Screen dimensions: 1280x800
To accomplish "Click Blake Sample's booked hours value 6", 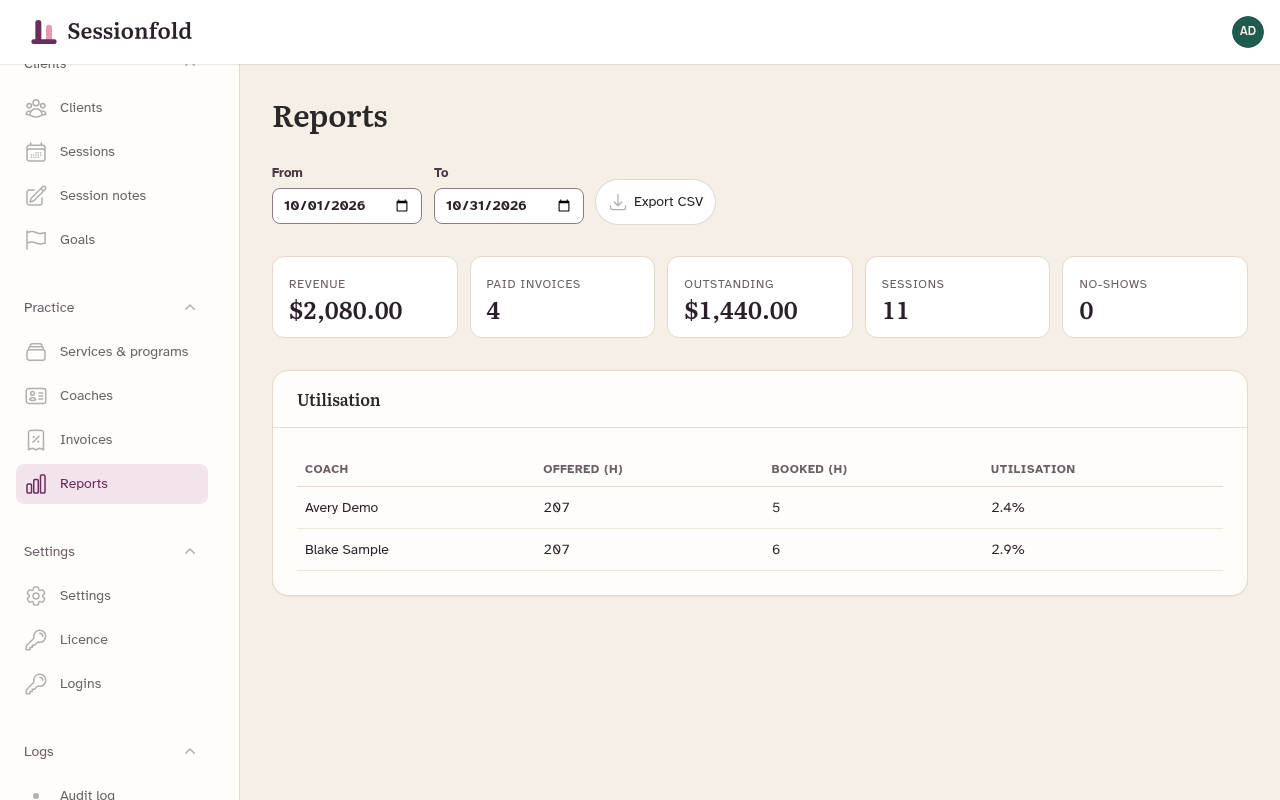I will click(x=776, y=550).
